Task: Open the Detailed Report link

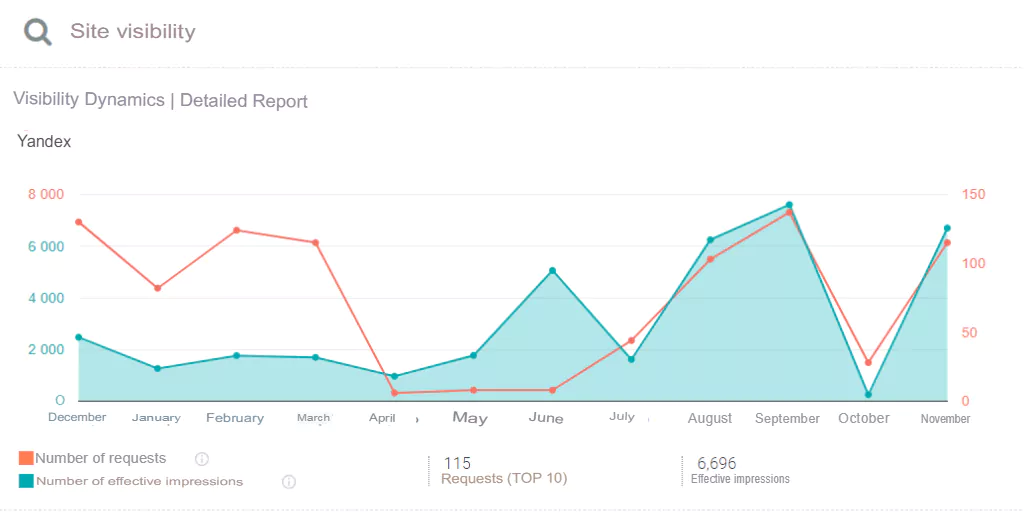Action: coord(244,101)
